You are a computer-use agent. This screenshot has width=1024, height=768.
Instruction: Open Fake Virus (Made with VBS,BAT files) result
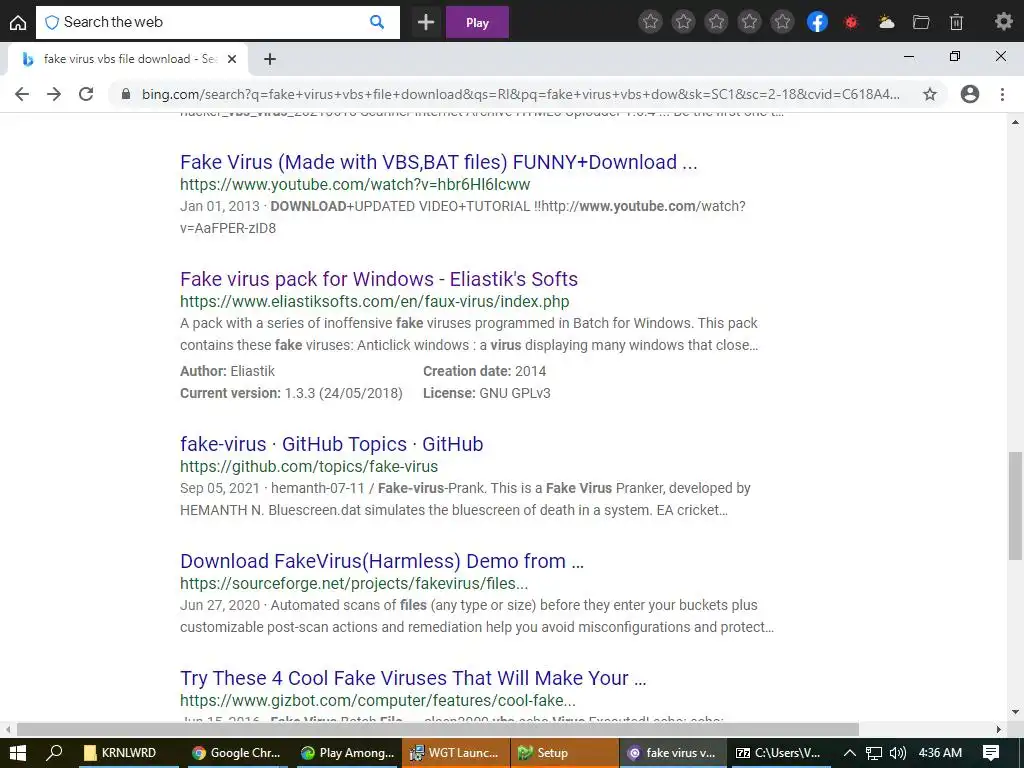point(438,162)
